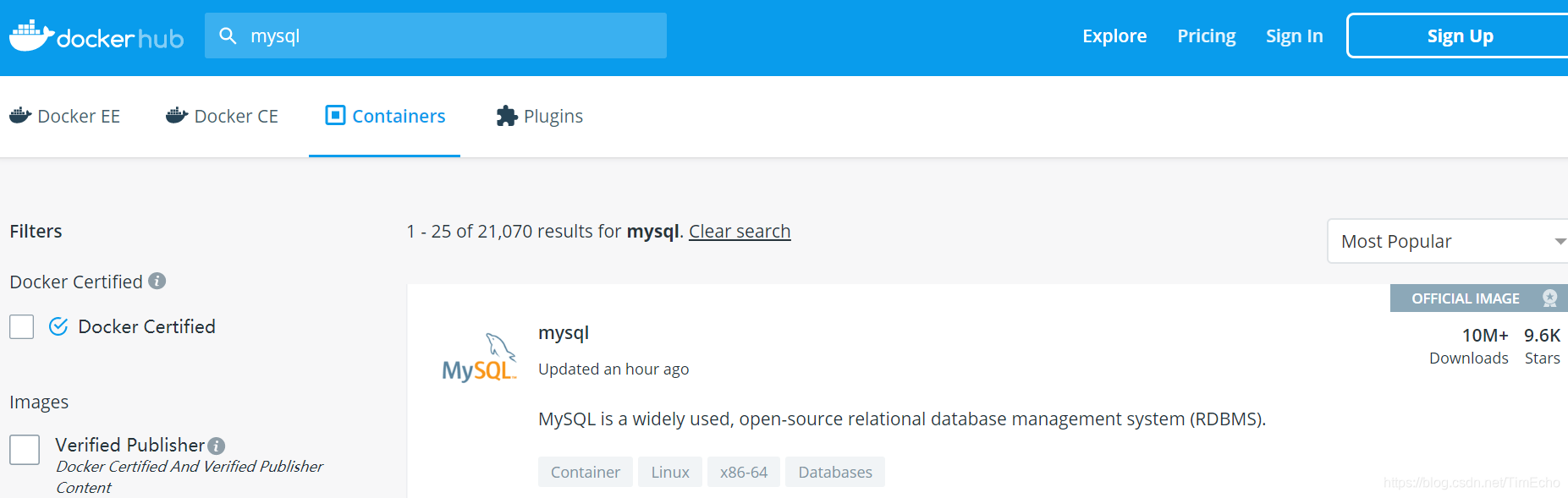Click the Plugins puzzle piece icon
Image resolution: width=1568 pixels, height=498 pixels.
click(507, 116)
